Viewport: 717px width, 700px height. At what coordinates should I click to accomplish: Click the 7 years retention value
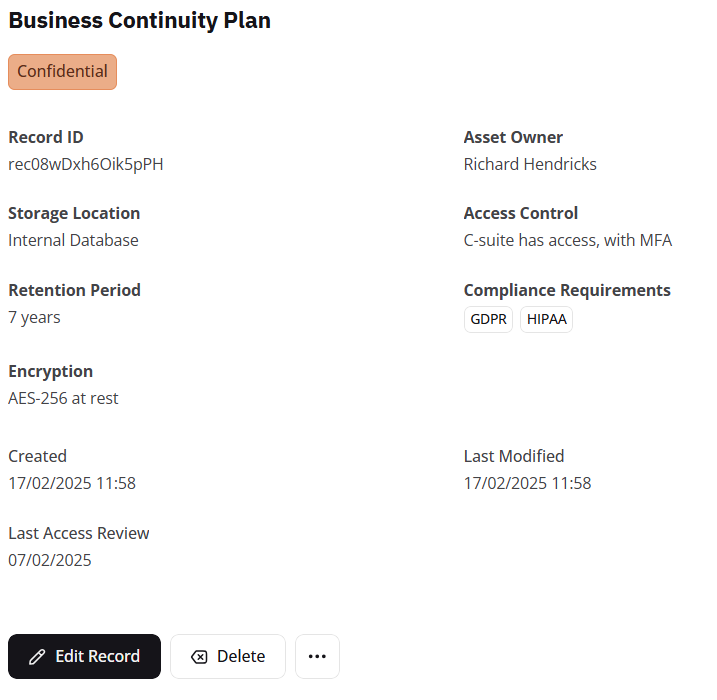34,317
